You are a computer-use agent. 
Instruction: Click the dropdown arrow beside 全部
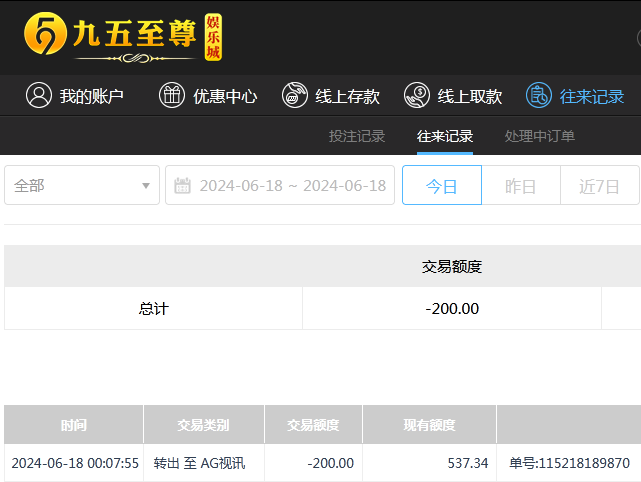pyautogui.click(x=146, y=186)
